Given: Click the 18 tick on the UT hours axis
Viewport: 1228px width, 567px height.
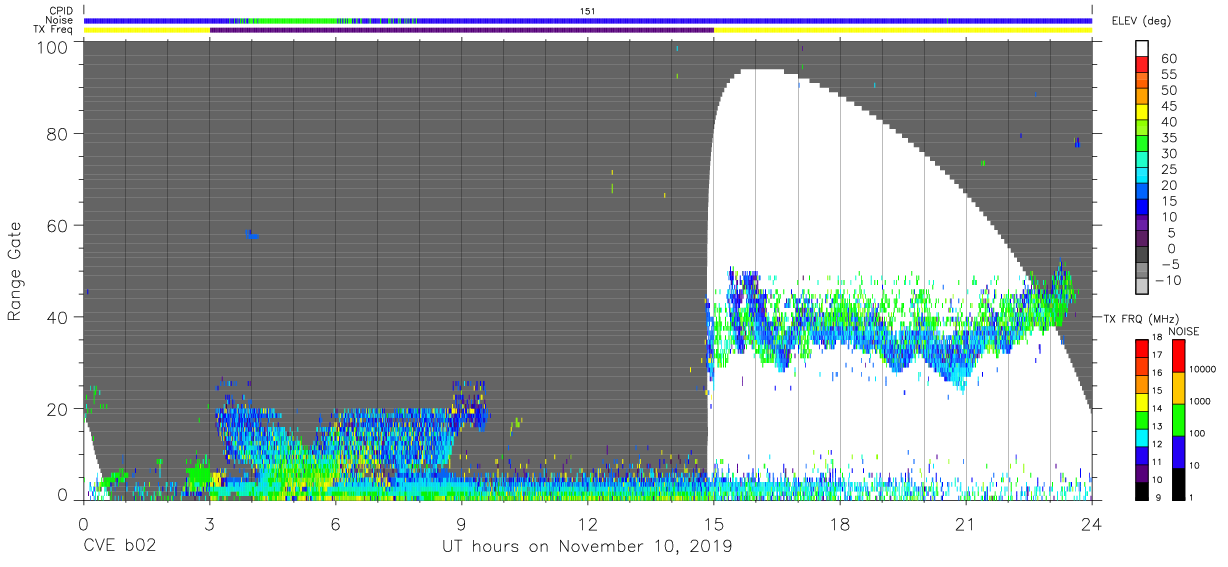Looking at the screenshot, I should click(839, 523).
